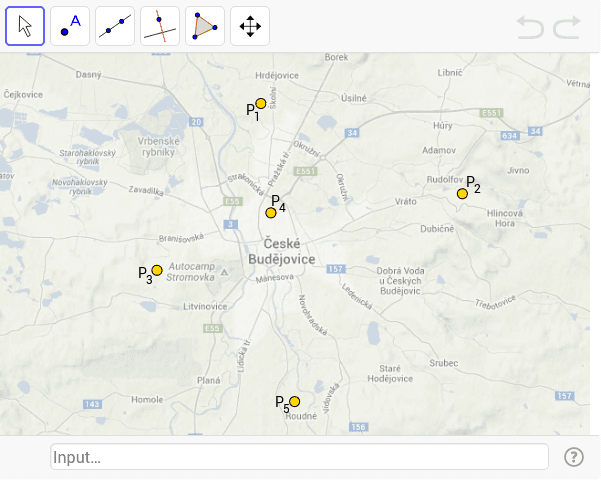
Task: Choose the New Point tool
Action: pyautogui.click(x=70, y=26)
